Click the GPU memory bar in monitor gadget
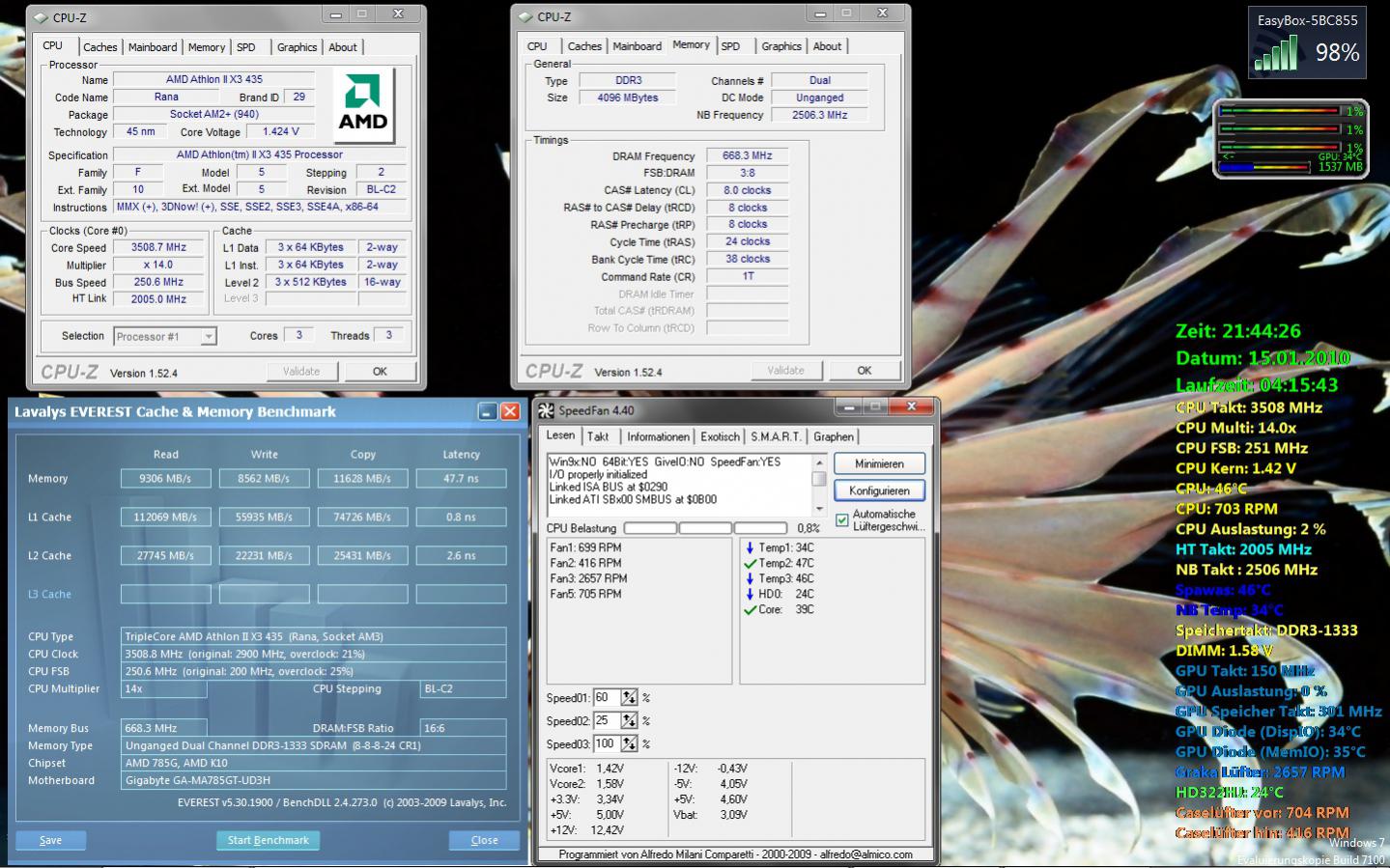1390x868 pixels. click(x=1266, y=167)
